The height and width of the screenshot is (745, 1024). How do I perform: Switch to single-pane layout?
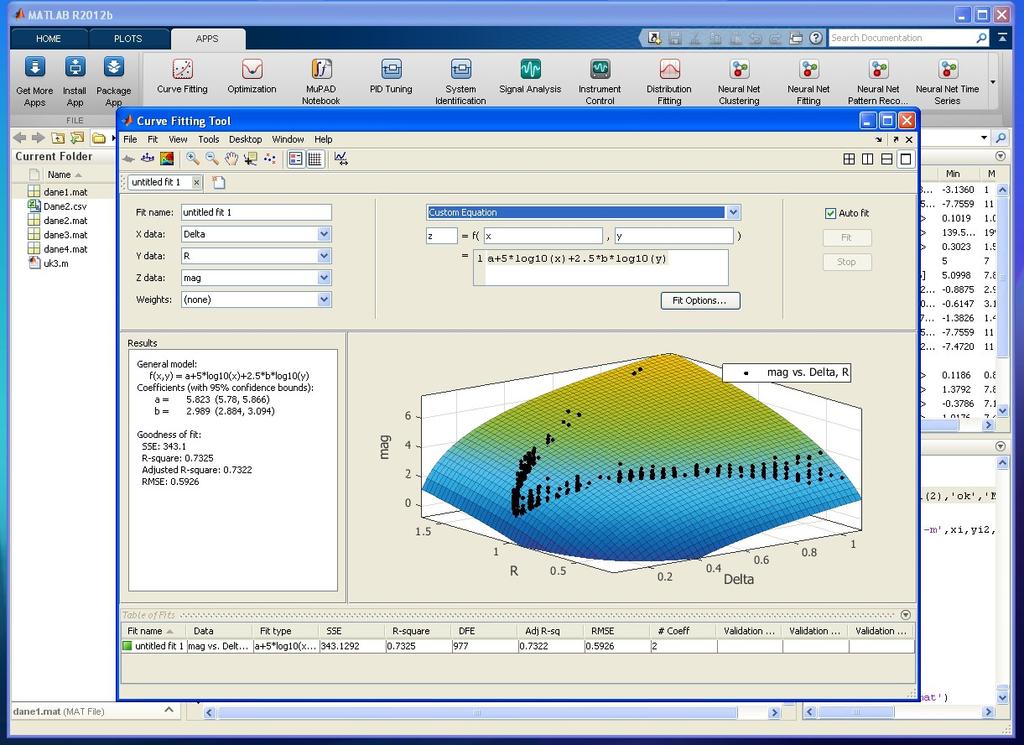pyautogui.click(x=906, y=159)
